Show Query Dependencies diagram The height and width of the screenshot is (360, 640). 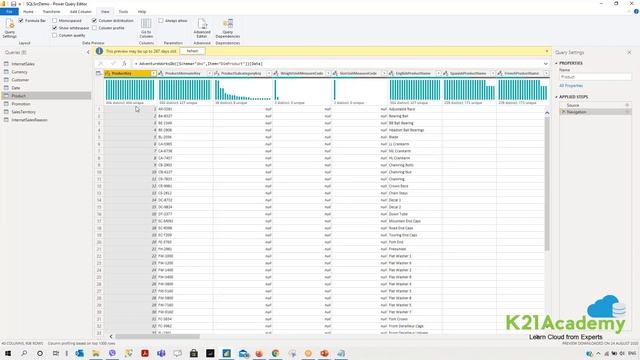[x=228, y=28]
